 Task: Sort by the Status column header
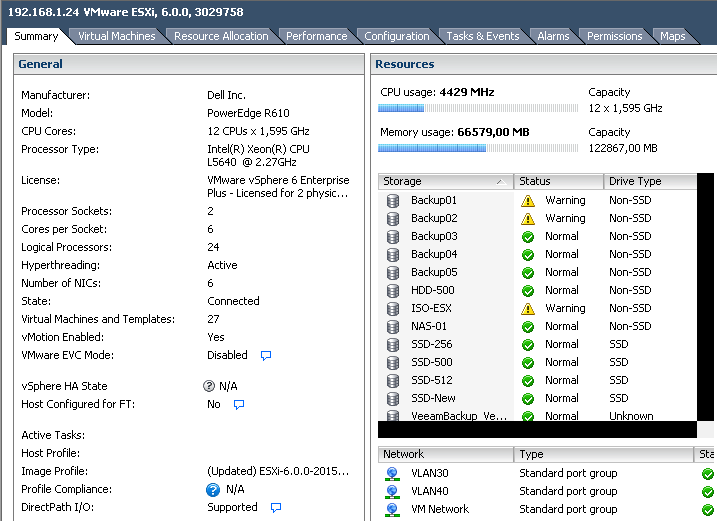point(558,182)
